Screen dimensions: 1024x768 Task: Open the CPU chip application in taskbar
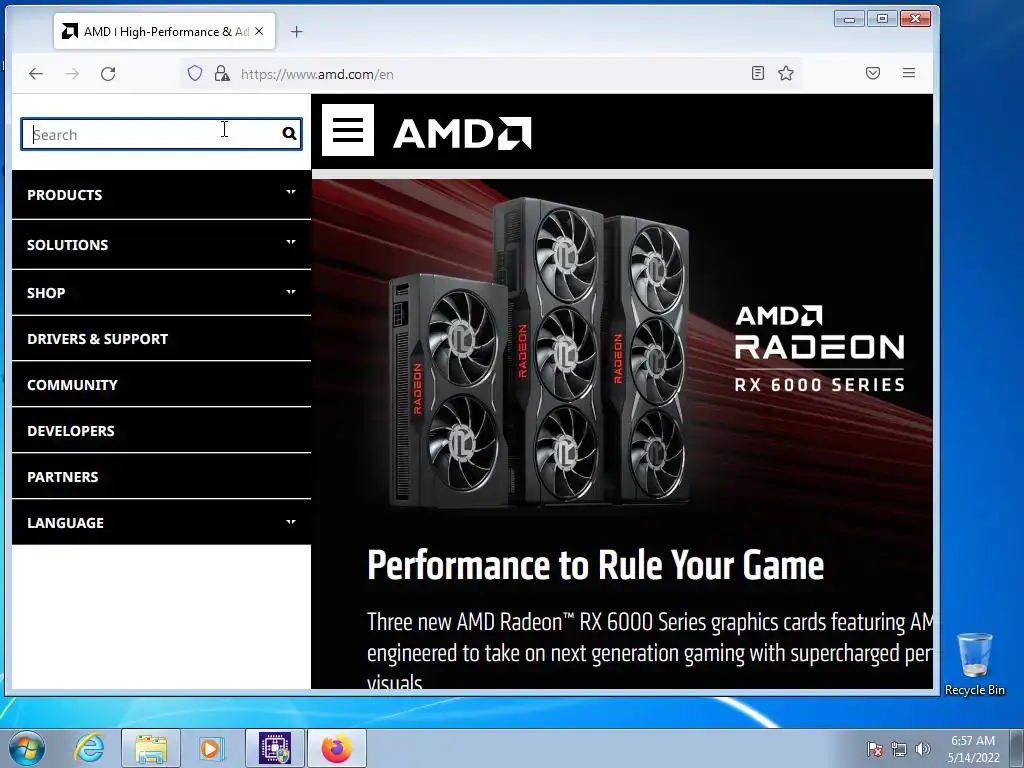(275, 748)
